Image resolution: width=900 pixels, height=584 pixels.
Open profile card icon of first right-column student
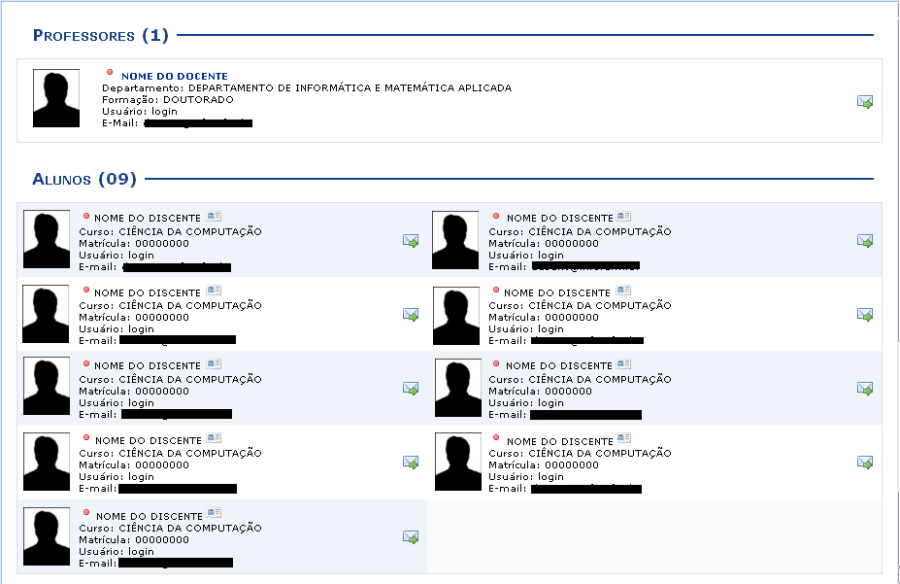(x=624, y=216)
